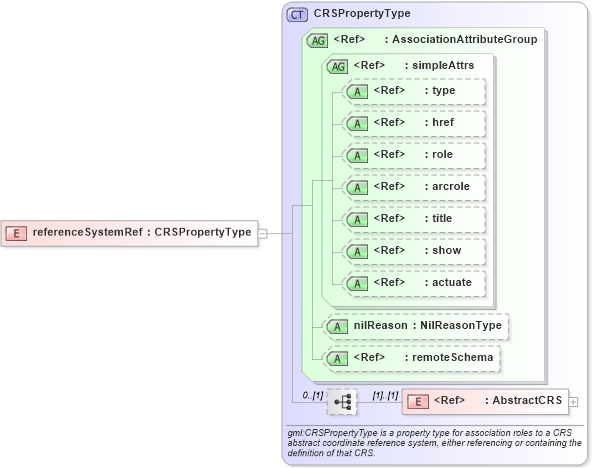The width and height of the screenshot is (592, 468).
Task: Select the remoteSchema attribute name
Action: [x=452, y=357]
